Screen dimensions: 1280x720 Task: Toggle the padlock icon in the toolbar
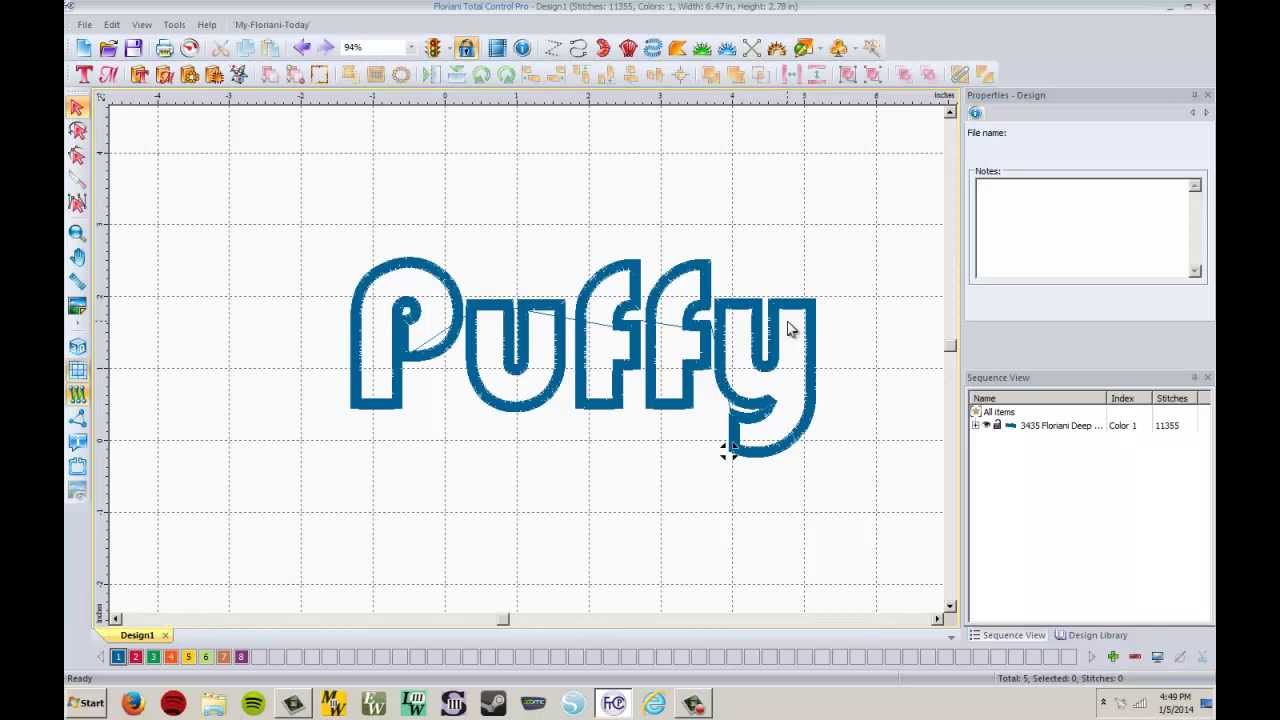coord(466,48)
